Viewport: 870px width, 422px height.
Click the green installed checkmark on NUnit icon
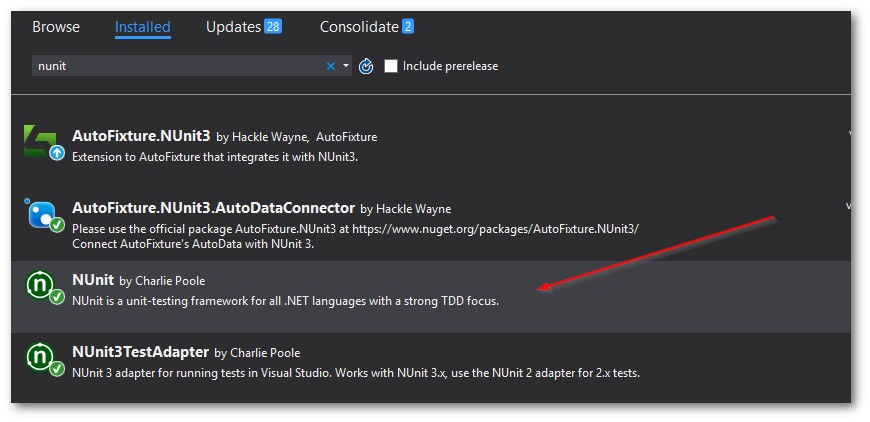click(x=57, y=298)
